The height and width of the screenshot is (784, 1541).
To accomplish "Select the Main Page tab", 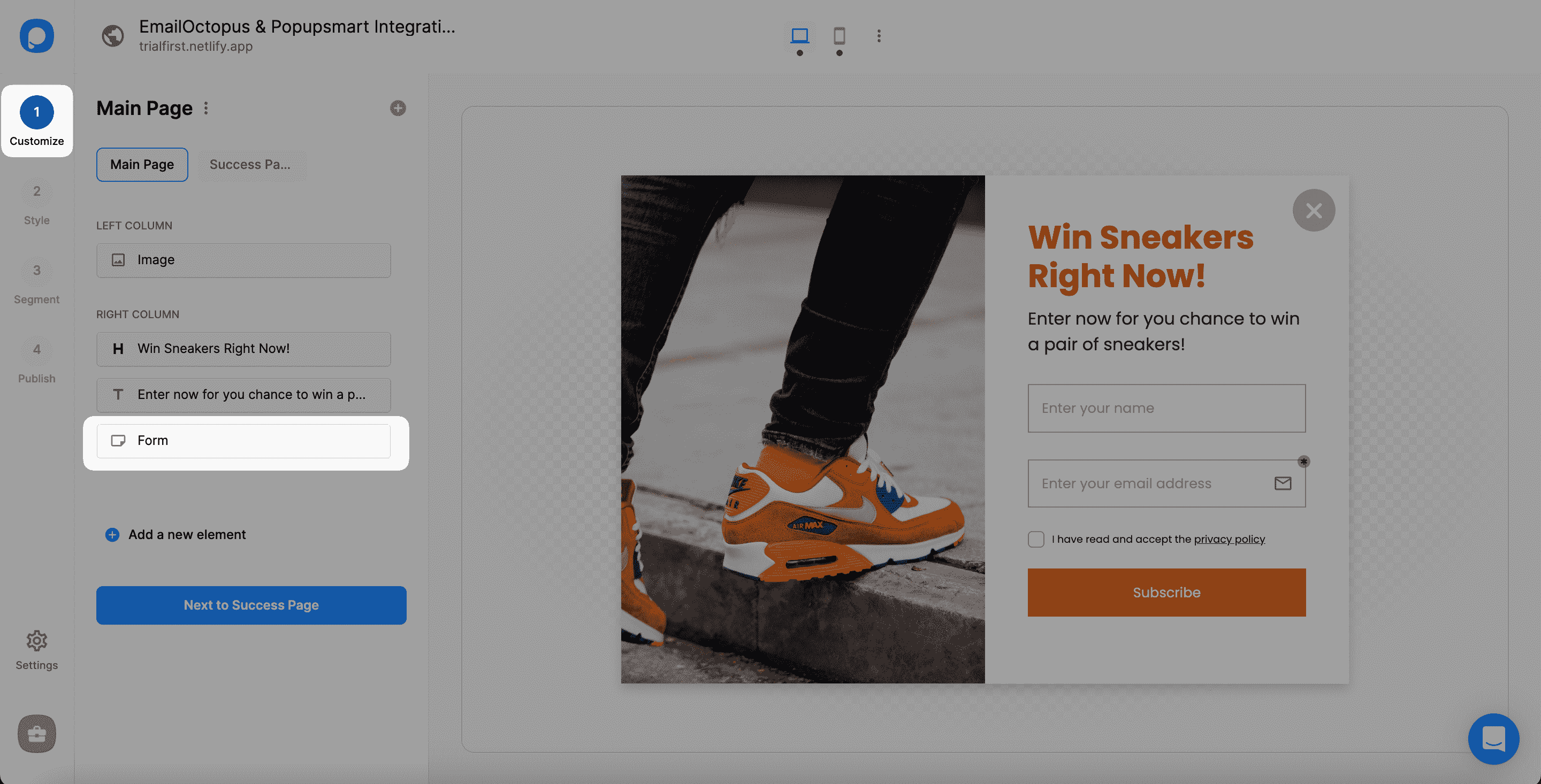I will coord(142,165).
